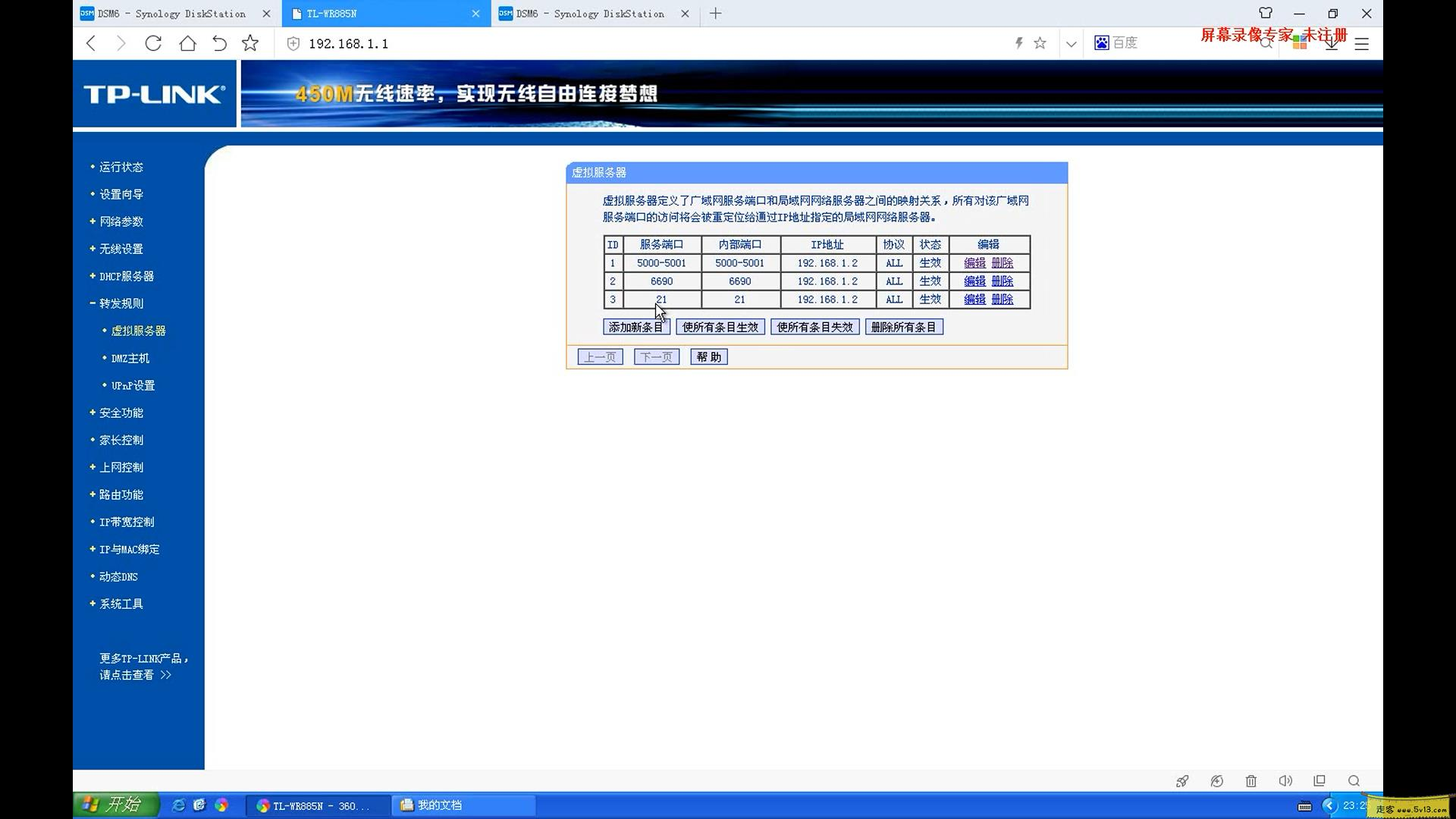Screen dimensions: 1456x819
Task: Expand 安全功能 menu
Action: tap(121, 413)
